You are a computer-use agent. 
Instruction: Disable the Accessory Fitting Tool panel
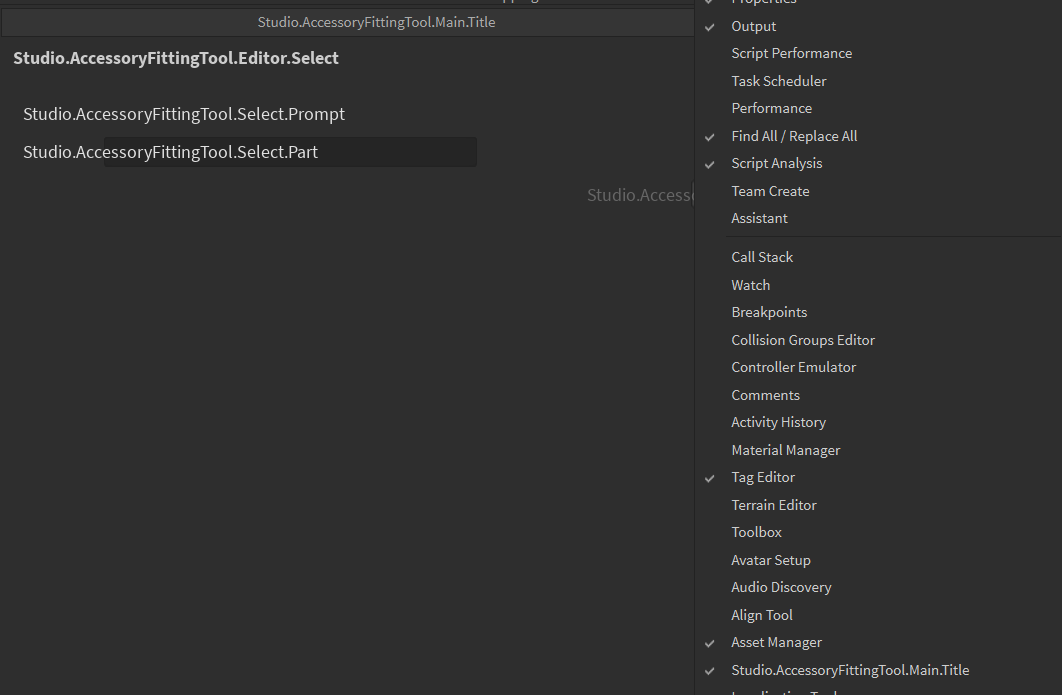[x=850, y=670]
